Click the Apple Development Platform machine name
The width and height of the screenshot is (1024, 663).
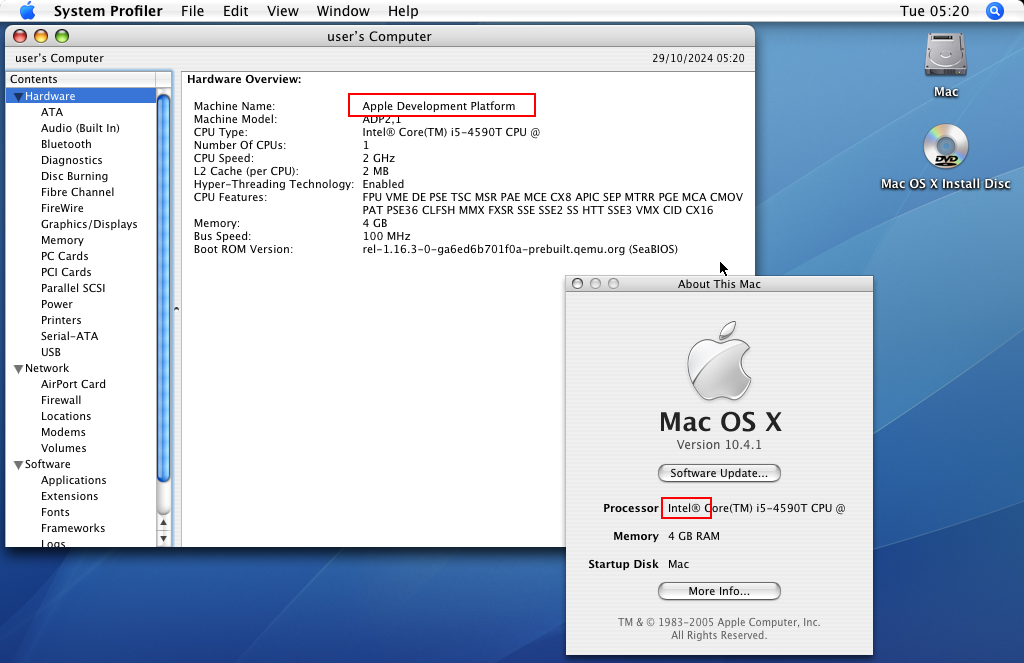coord(439,106)
